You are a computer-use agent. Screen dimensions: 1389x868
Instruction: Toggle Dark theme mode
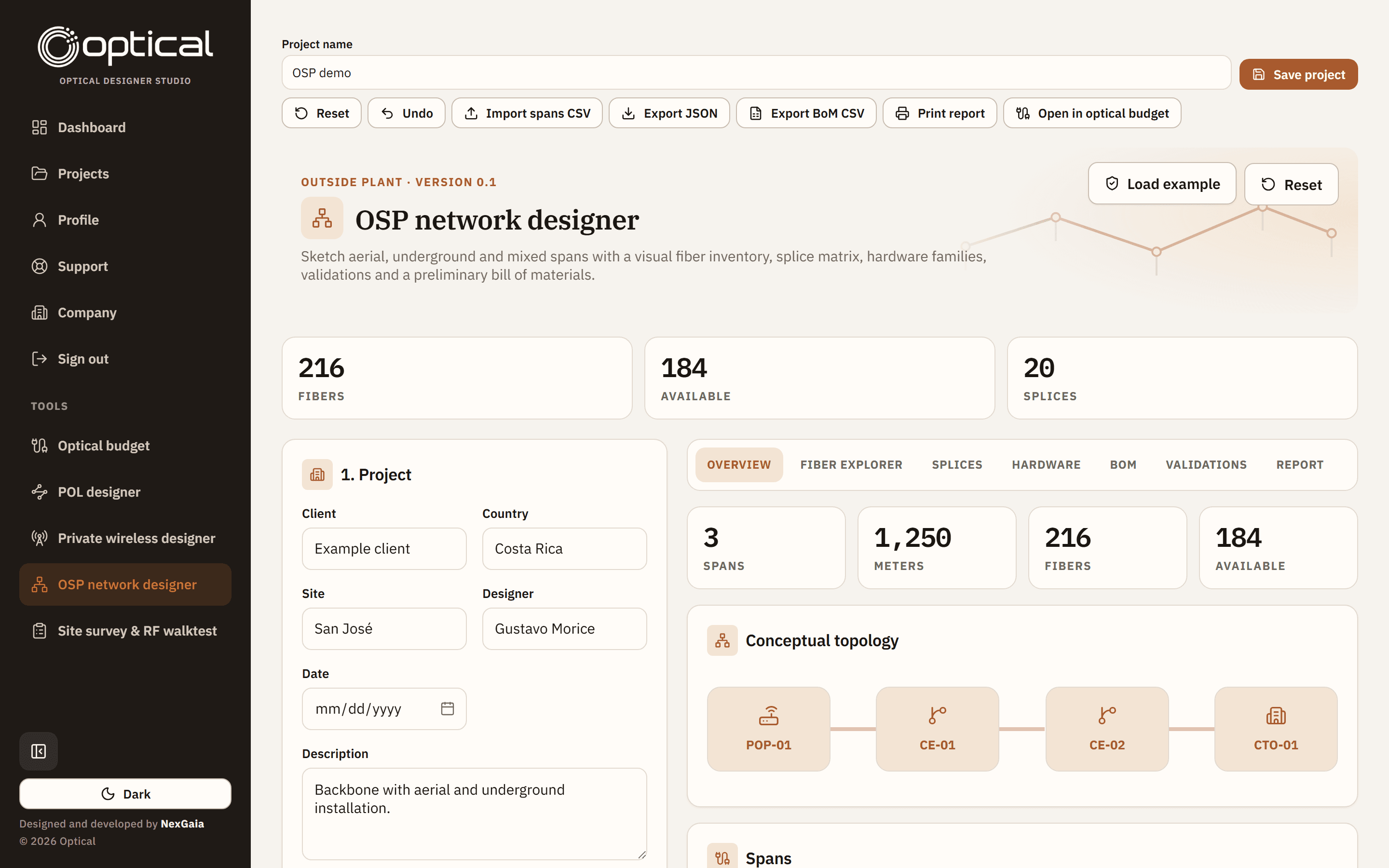(125, 794)
